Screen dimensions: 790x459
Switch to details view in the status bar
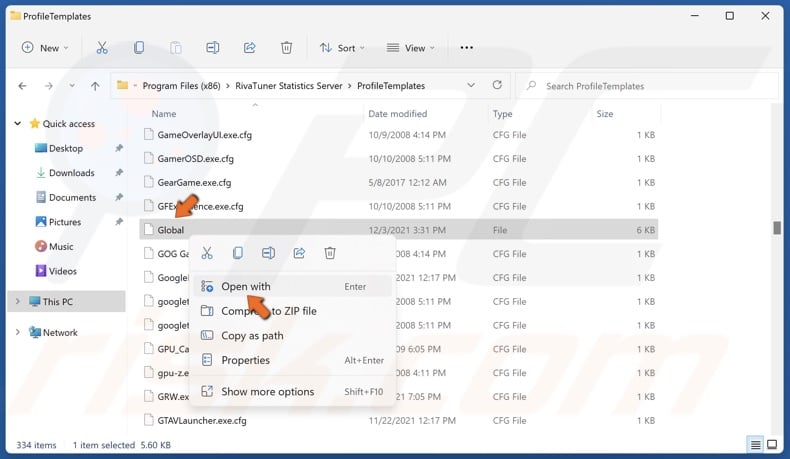coord(755,445)
